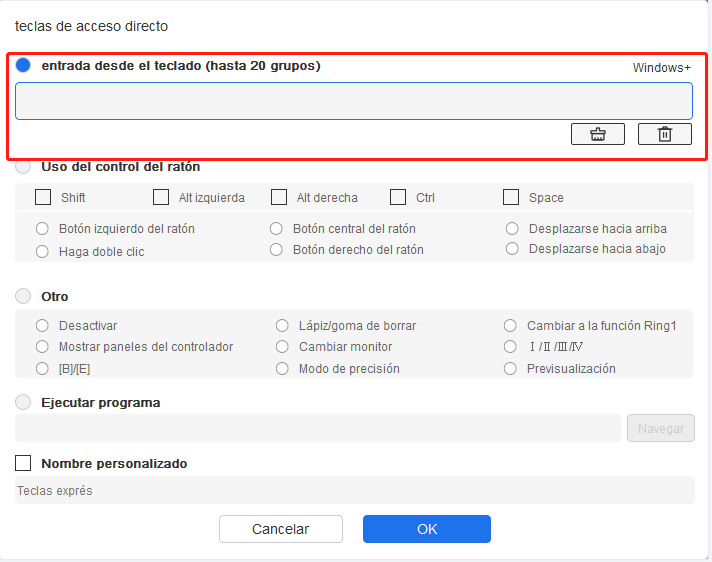
Task: Select 'Haga doble clic' radio button
Action: point(42,252)
